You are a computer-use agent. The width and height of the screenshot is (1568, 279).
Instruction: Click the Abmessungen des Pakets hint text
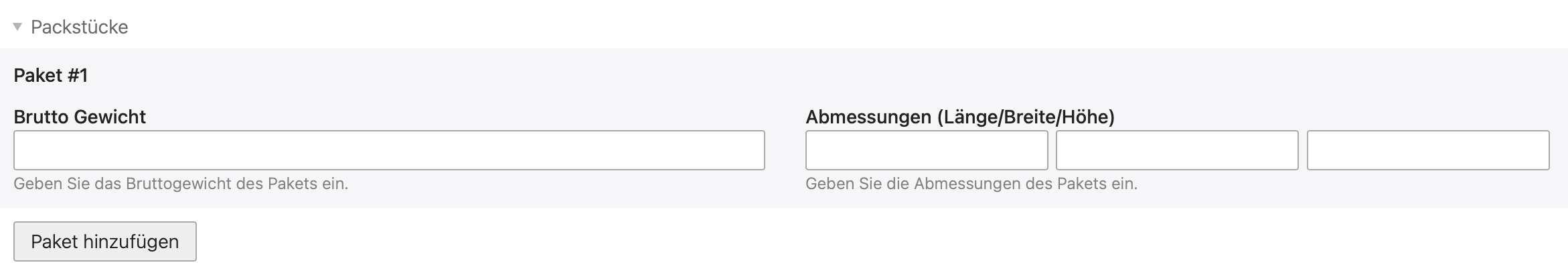(x=971, y=184)
